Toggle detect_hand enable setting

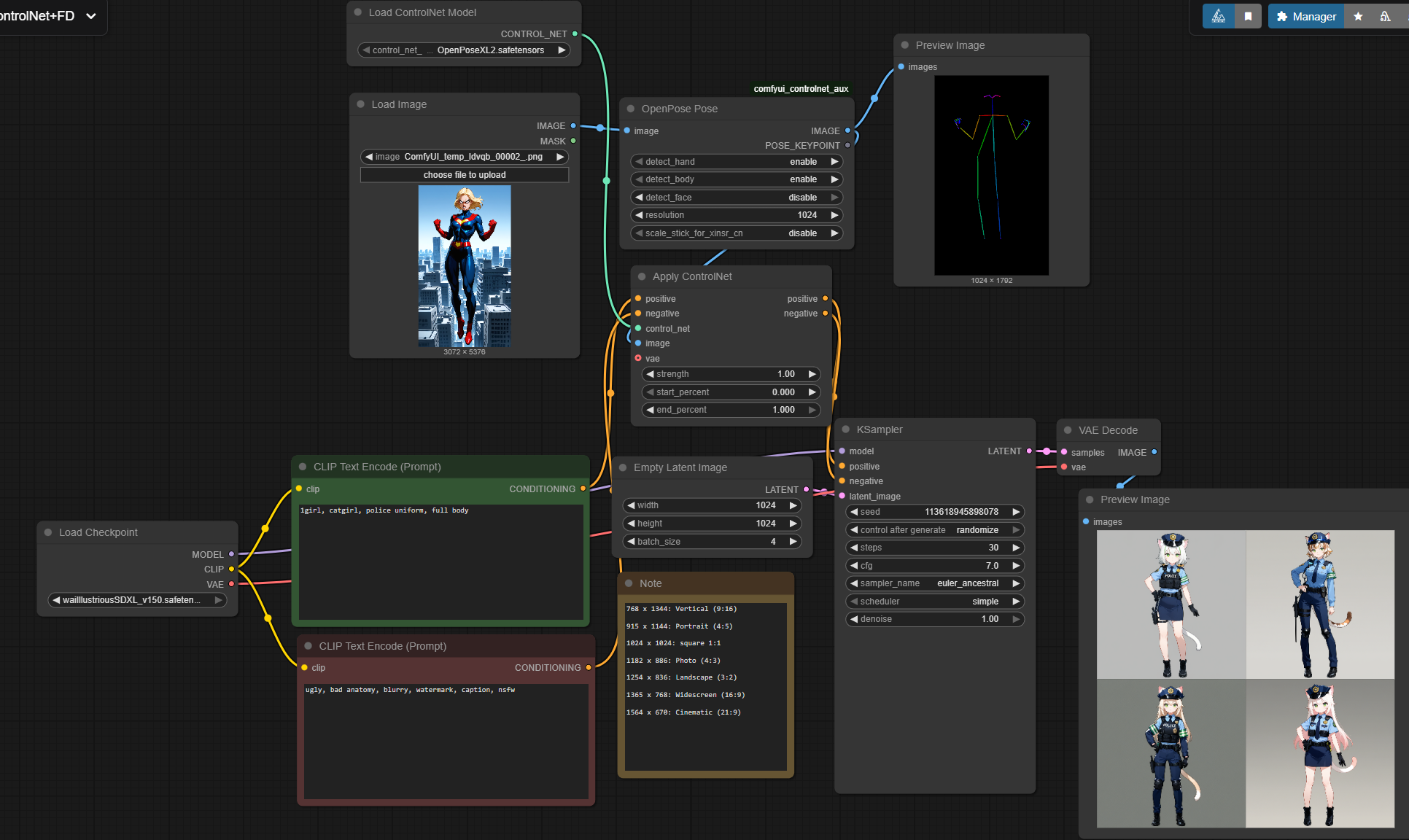click(736, 162)
